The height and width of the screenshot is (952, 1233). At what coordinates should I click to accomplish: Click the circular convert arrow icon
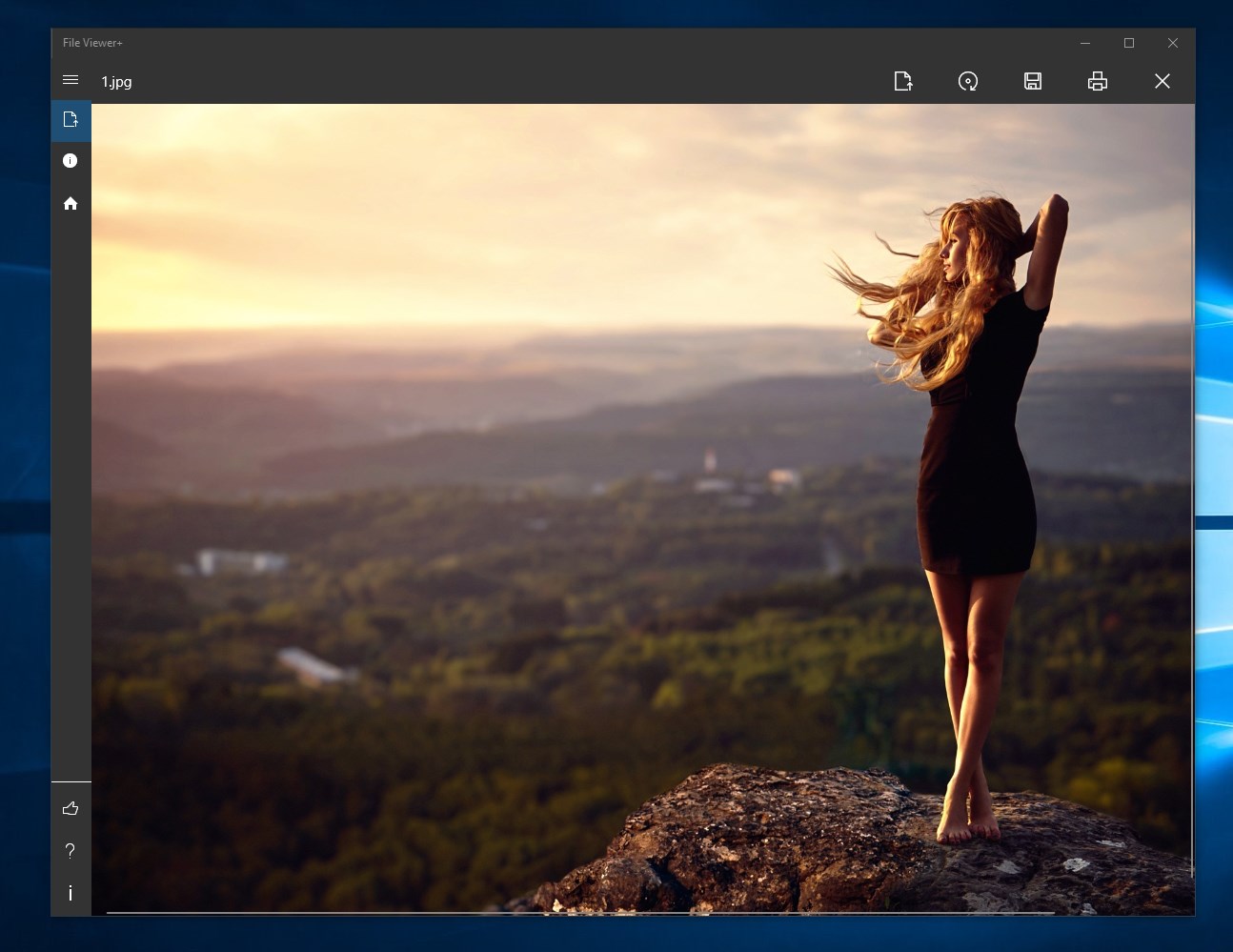(968, 81)
